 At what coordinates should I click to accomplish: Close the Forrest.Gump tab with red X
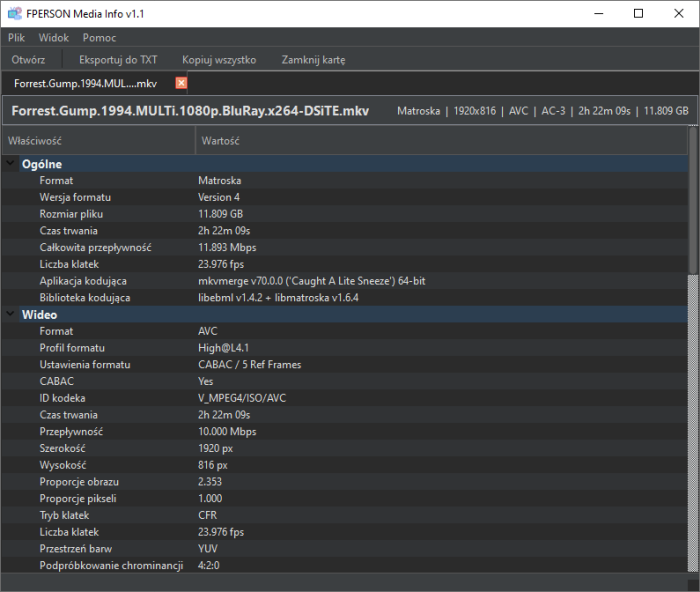pos(181,83)
